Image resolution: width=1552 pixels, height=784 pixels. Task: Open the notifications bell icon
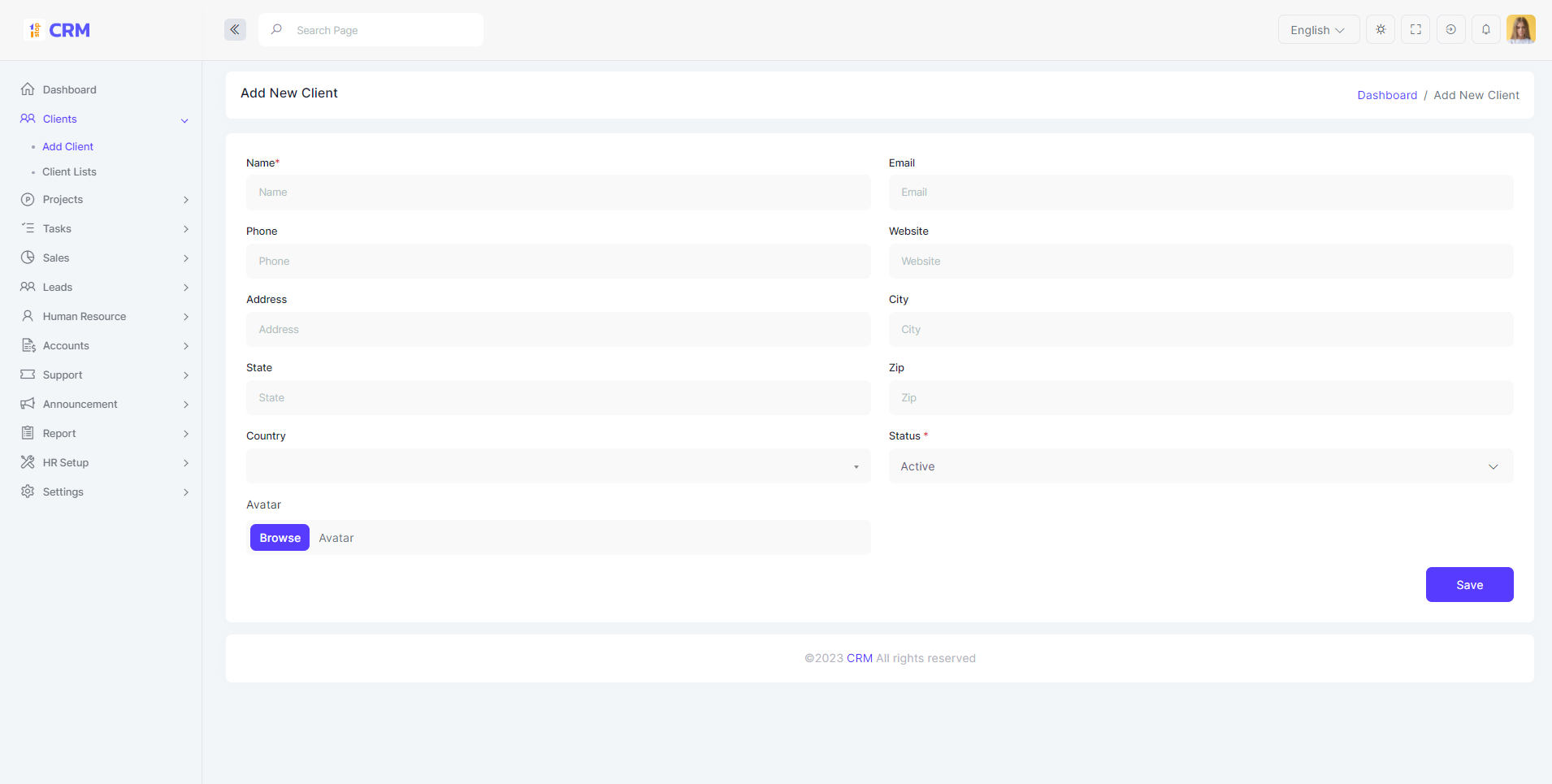(1485, 30)
